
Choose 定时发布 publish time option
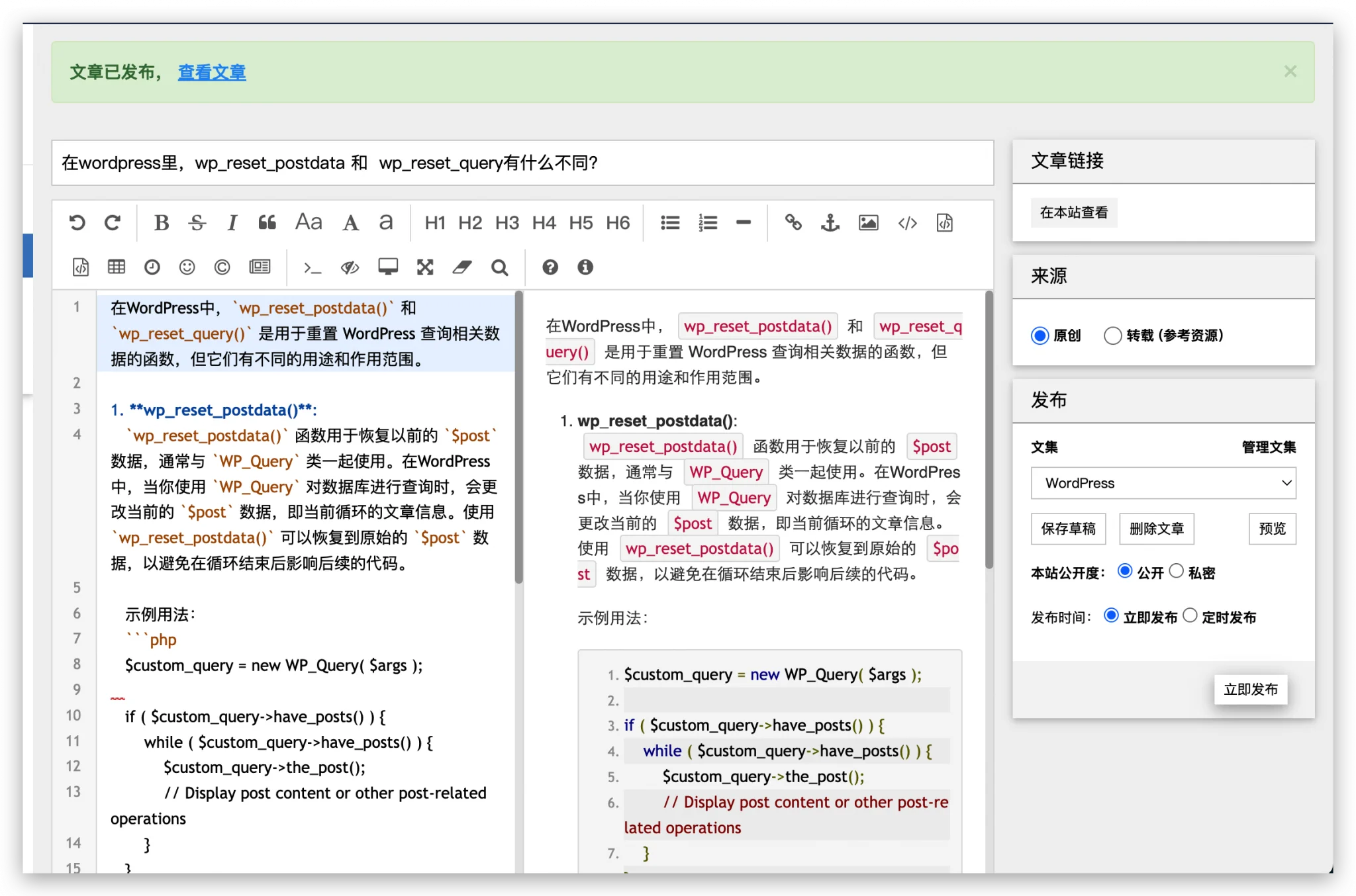(x=1190, y=615)
